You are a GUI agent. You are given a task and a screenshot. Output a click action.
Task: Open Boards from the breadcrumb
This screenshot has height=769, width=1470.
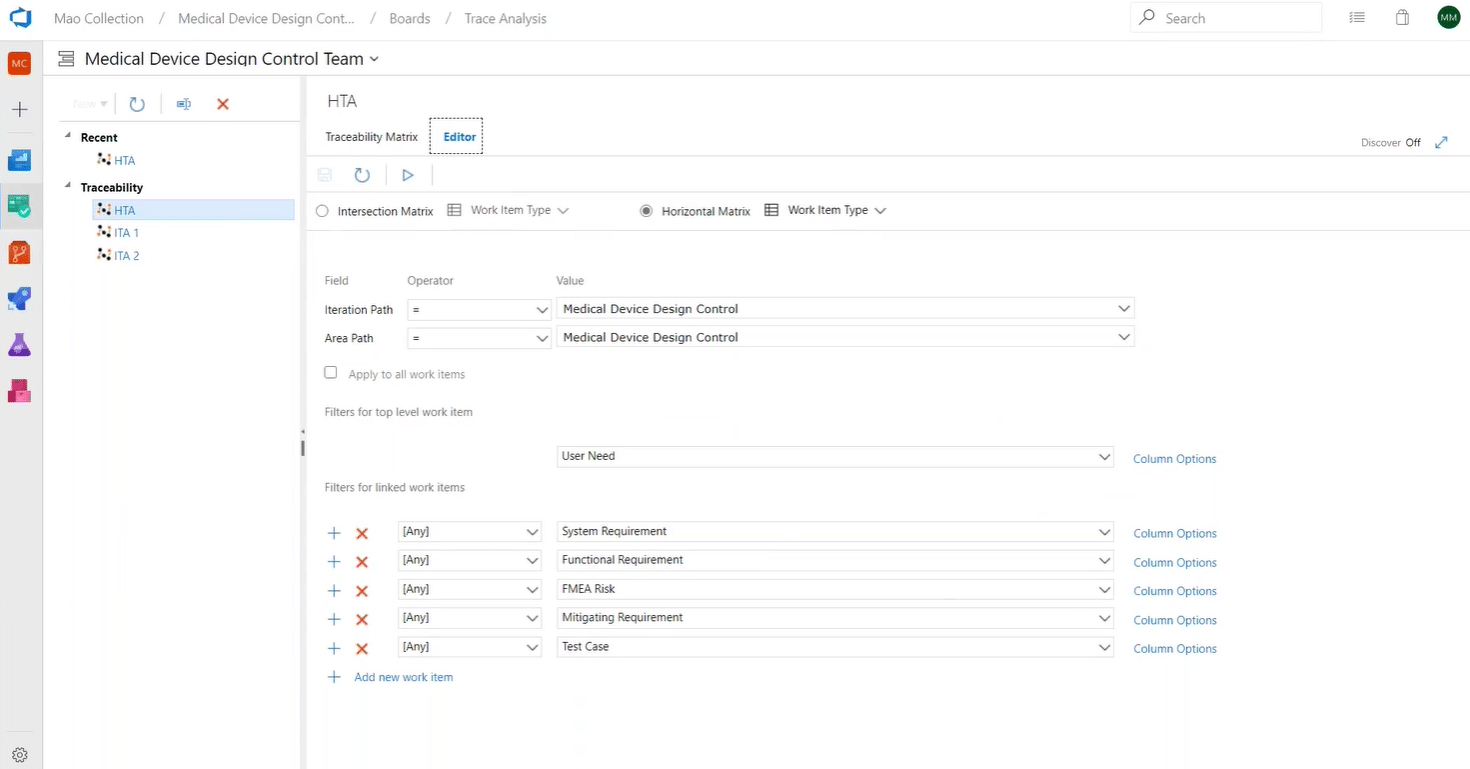[409, 17]
